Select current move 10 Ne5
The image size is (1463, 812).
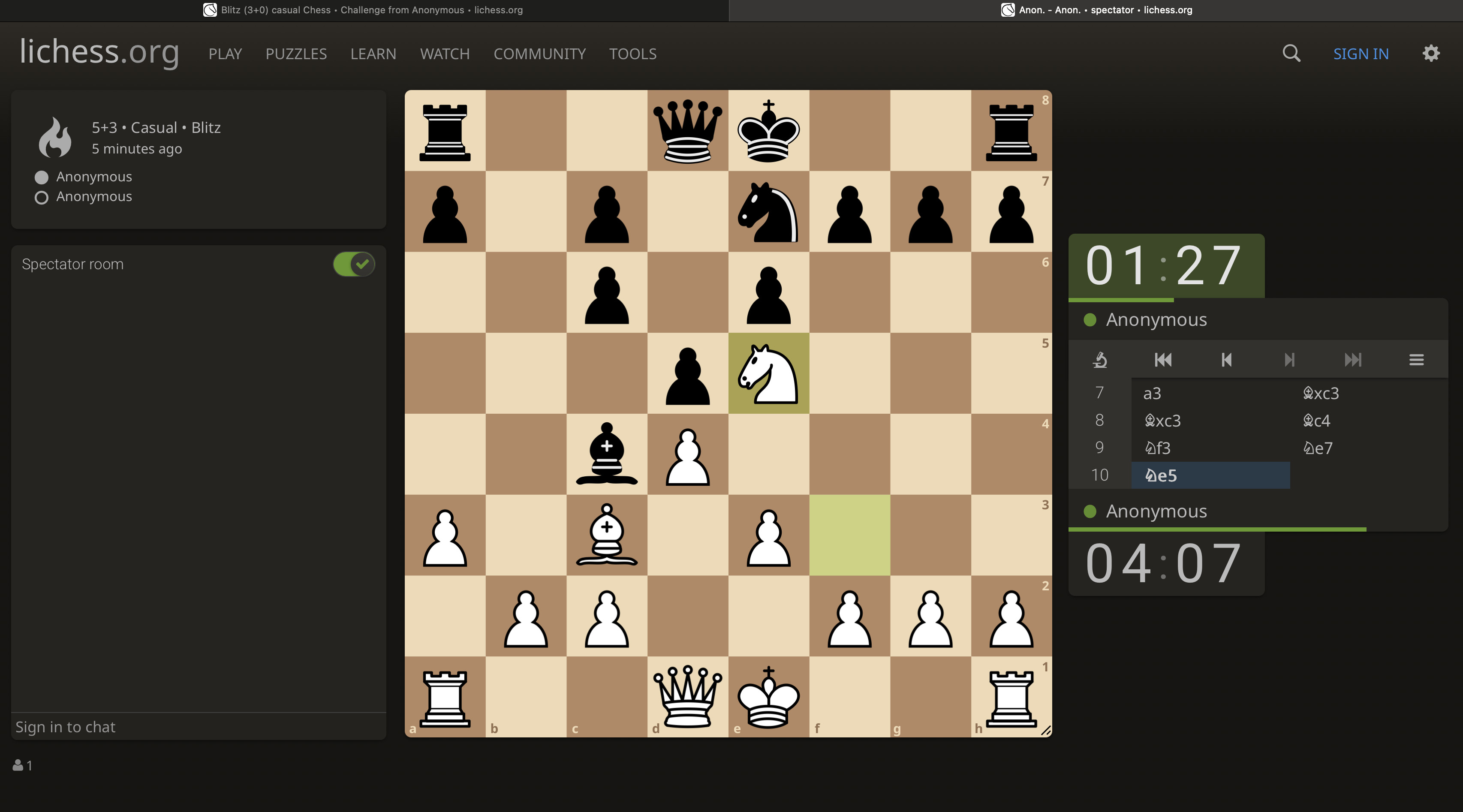pos(1211,475)
